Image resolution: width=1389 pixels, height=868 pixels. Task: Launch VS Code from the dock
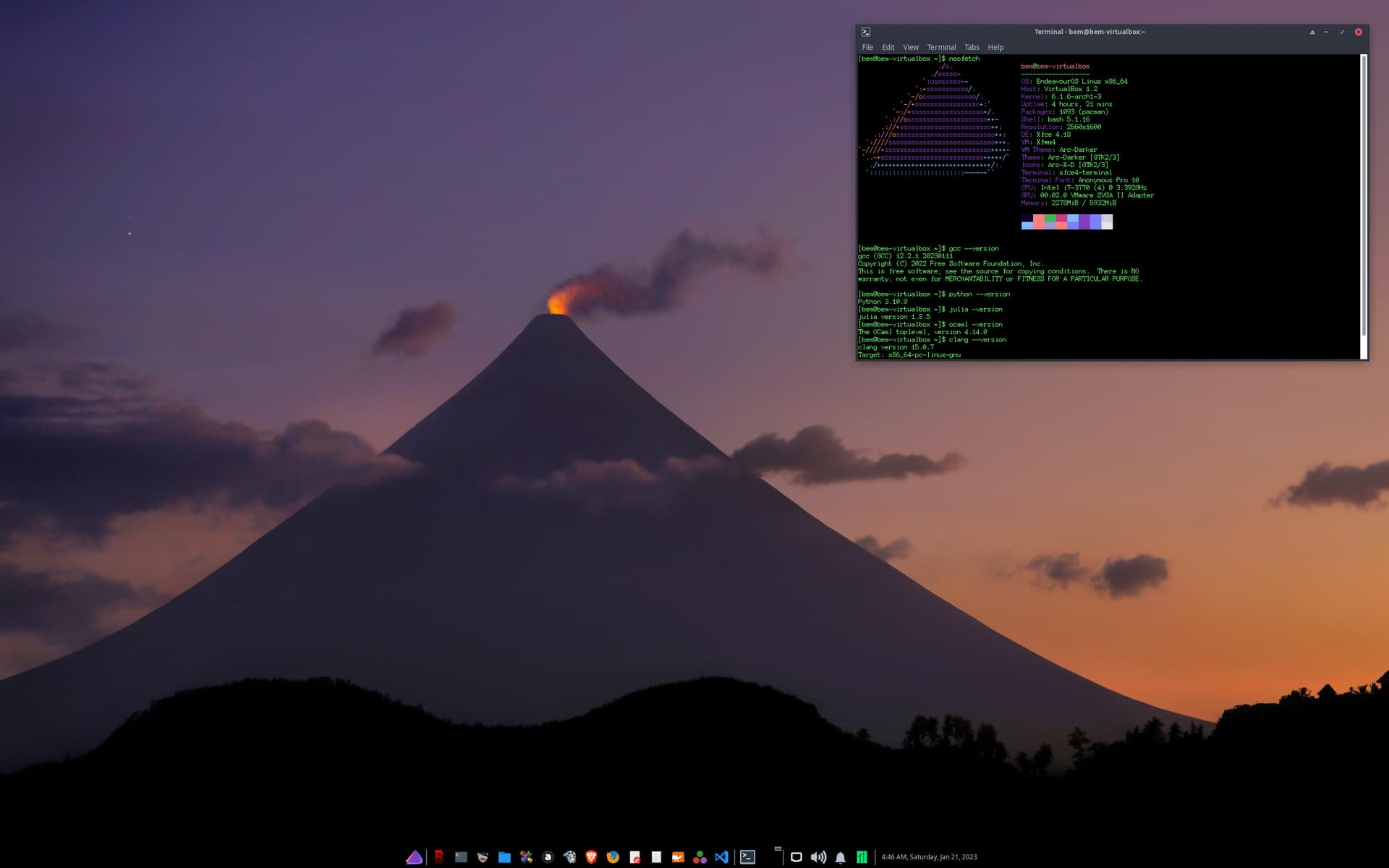(x=720, y=856)
